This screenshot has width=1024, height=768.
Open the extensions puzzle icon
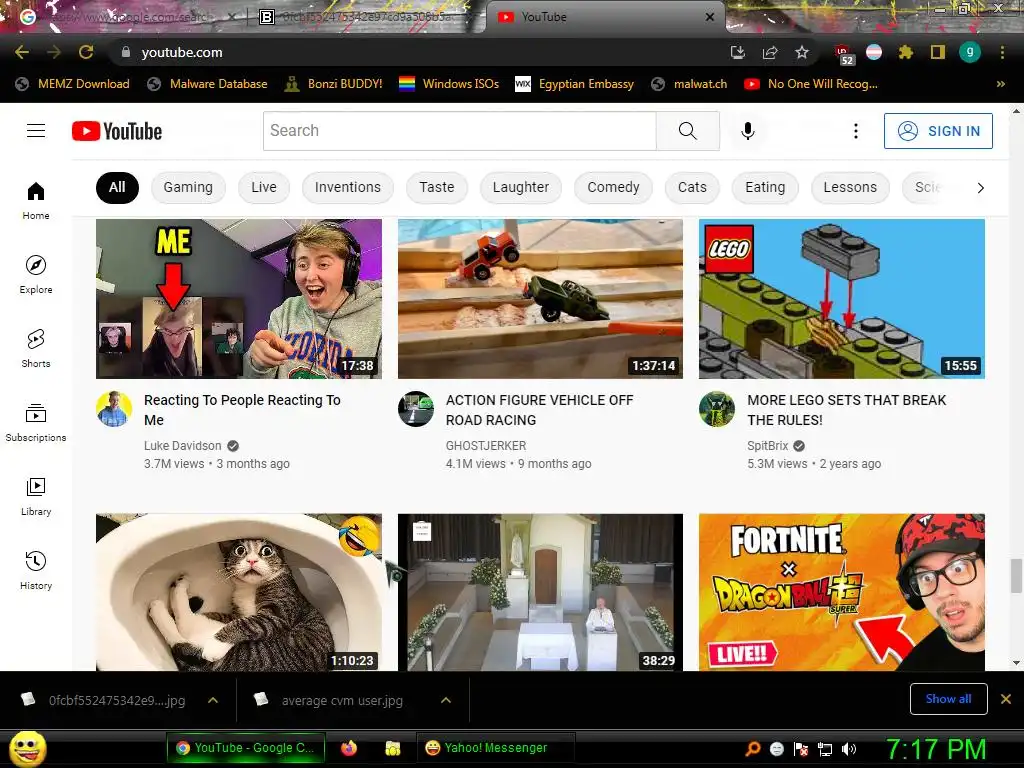(x=905, y=52)
